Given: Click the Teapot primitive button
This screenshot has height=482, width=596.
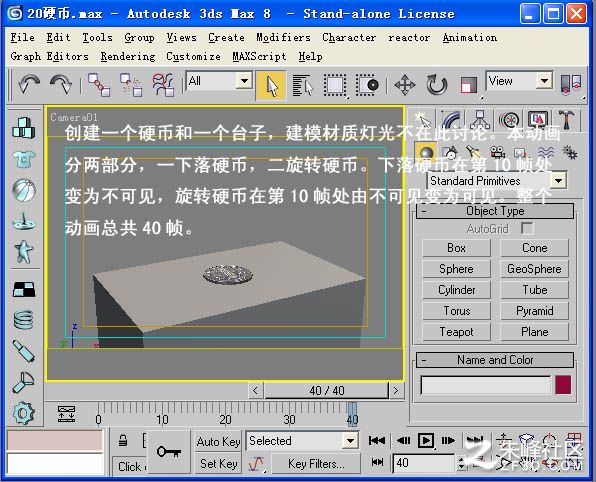Looking at the screenshot, I should coord(456,332).
